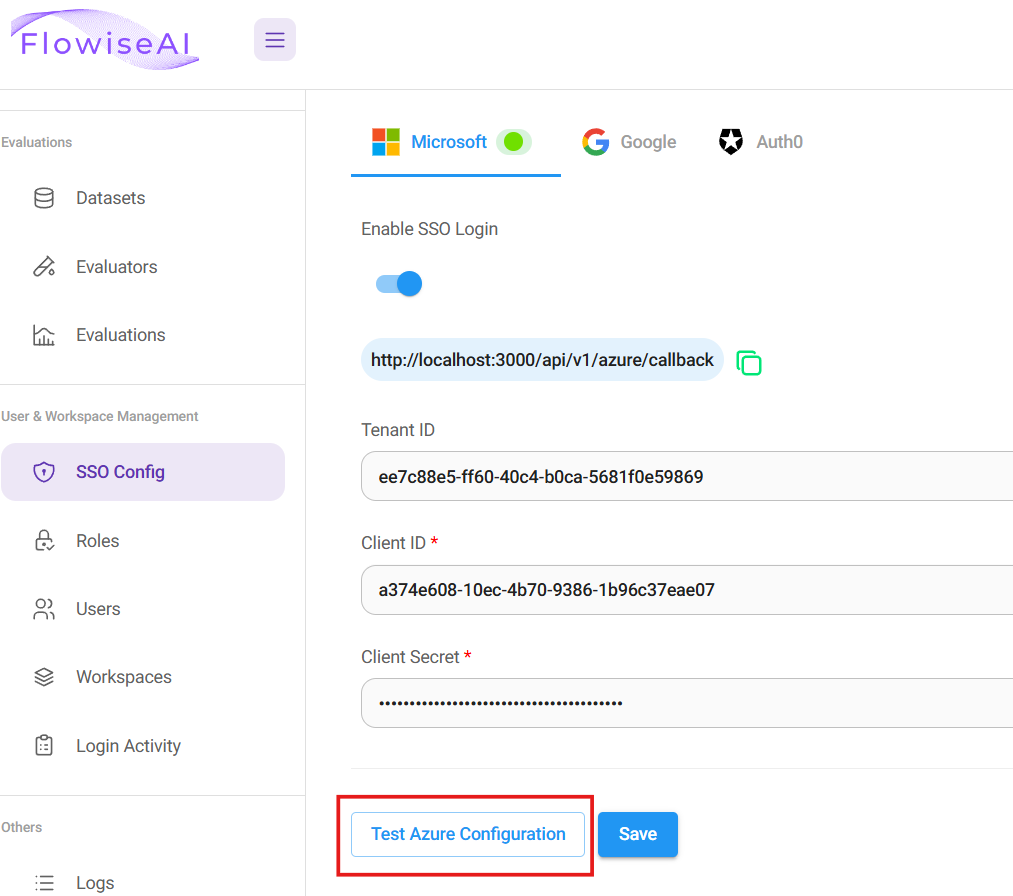The image size is (1013, 896).
Task: Open Logs in the sidebar
Action: pos(95,883)
